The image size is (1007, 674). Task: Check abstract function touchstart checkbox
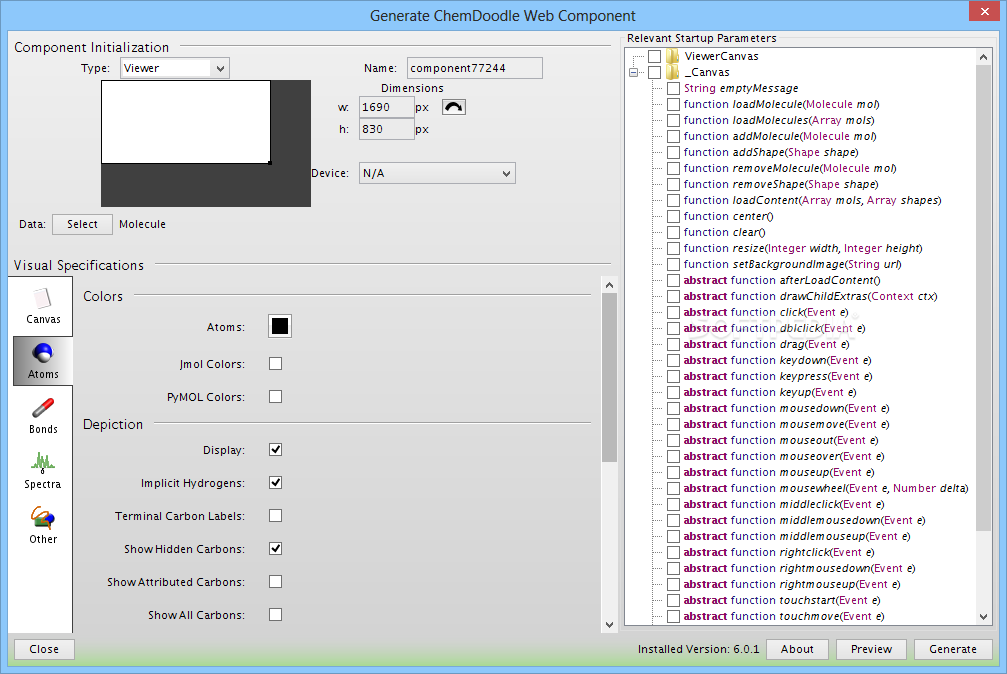673,600
